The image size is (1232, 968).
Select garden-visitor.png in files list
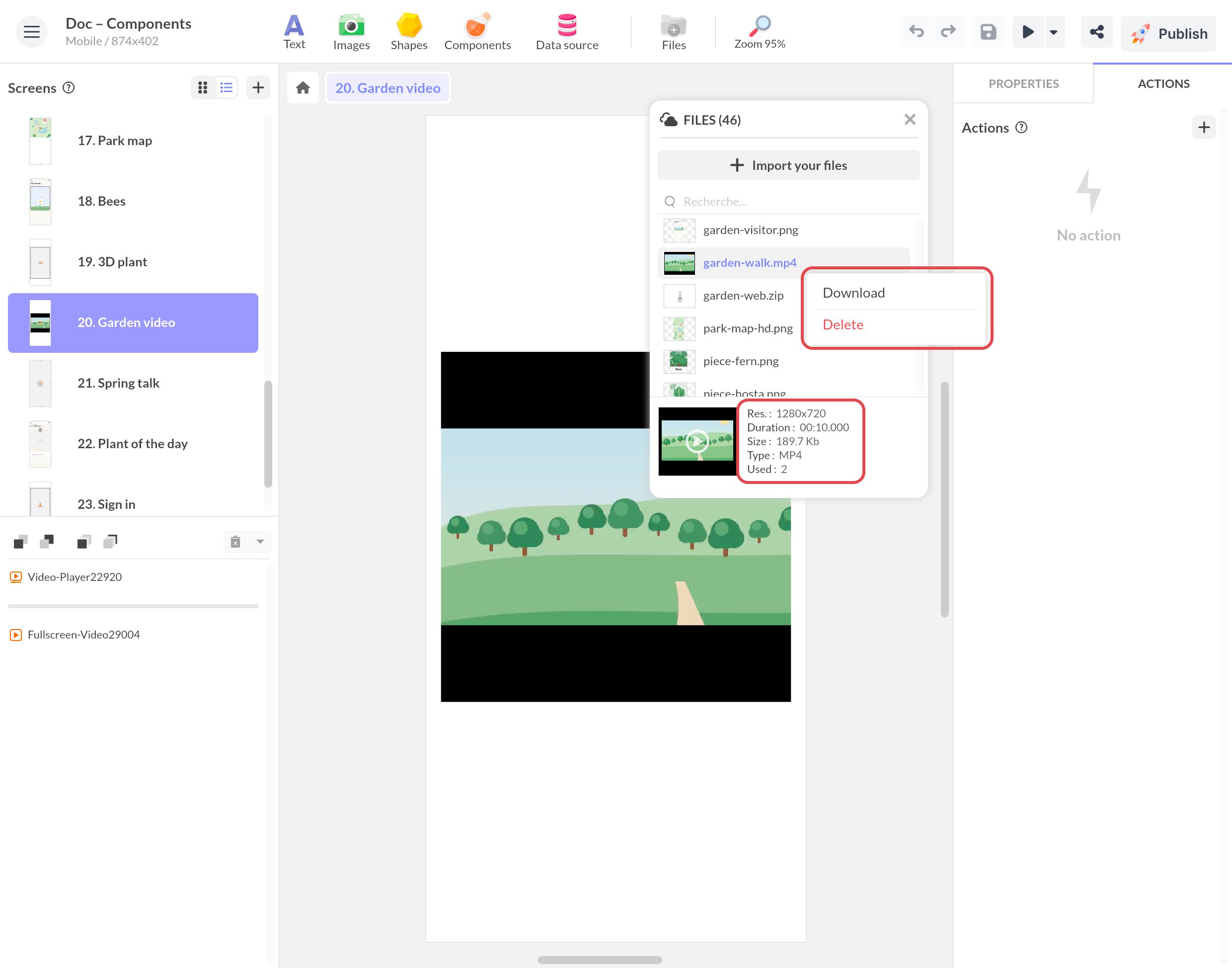[x=784, y=230]
